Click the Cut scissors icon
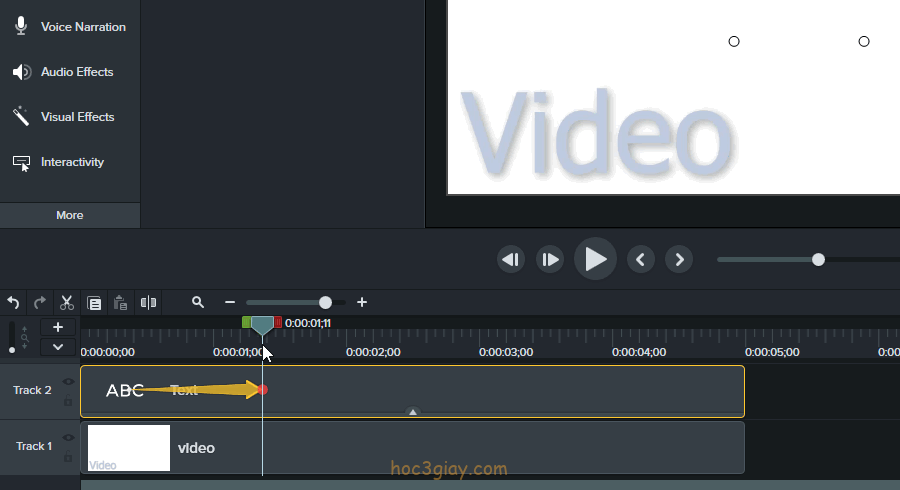The width and height of the screenshot is (900, 490). (x=67, y=302)
